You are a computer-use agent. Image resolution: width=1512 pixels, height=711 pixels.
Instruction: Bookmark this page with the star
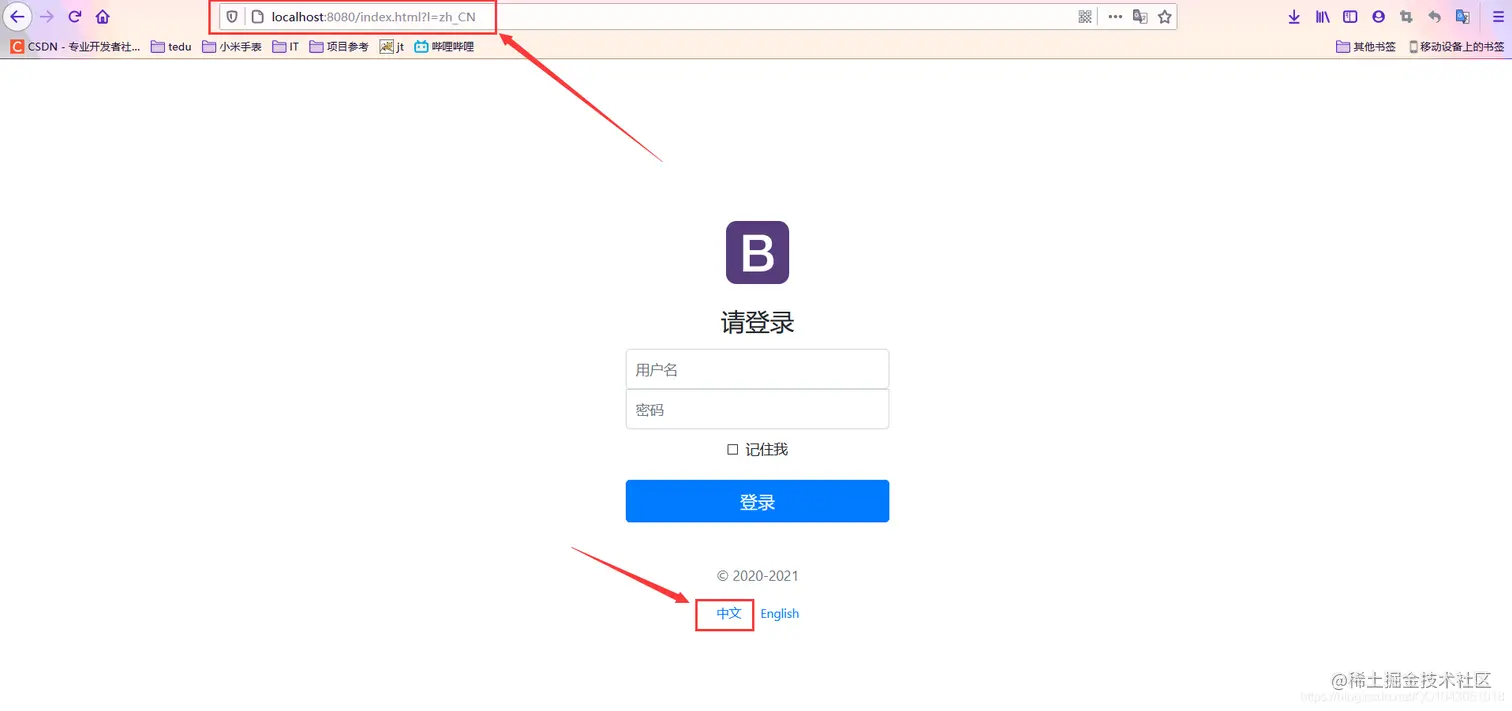pos(1164,16)
